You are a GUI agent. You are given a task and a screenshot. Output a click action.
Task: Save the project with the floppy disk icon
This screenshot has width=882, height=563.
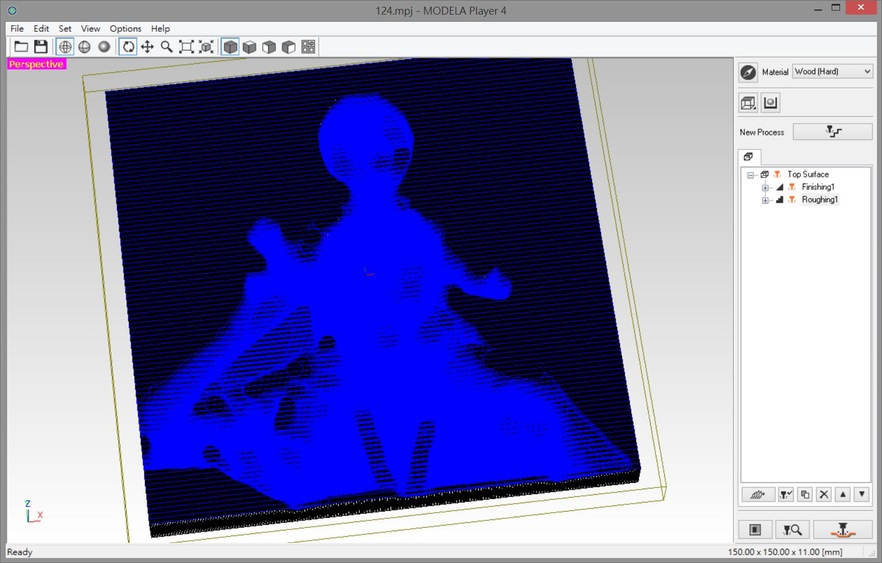pyautogui.click(x=40, y=47)
